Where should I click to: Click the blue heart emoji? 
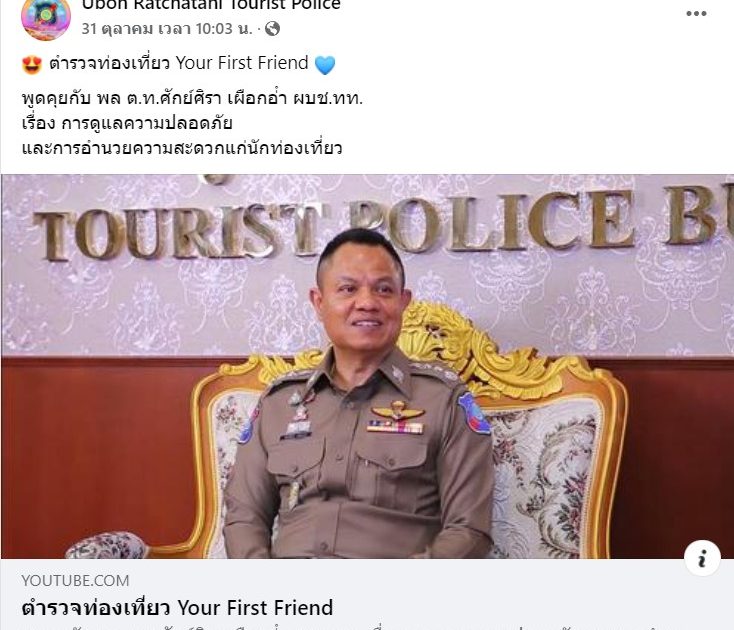pyautogui.click(x=325, y=65)
